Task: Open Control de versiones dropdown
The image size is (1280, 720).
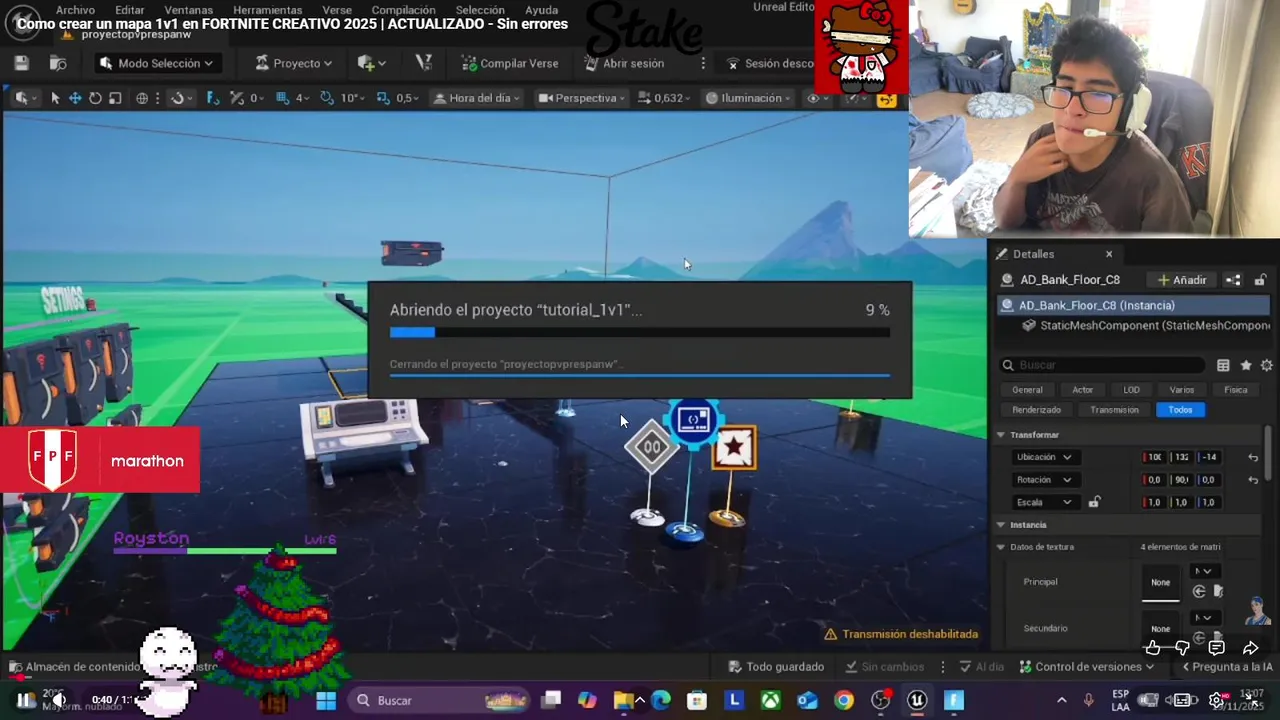Action: point(1086,667)
